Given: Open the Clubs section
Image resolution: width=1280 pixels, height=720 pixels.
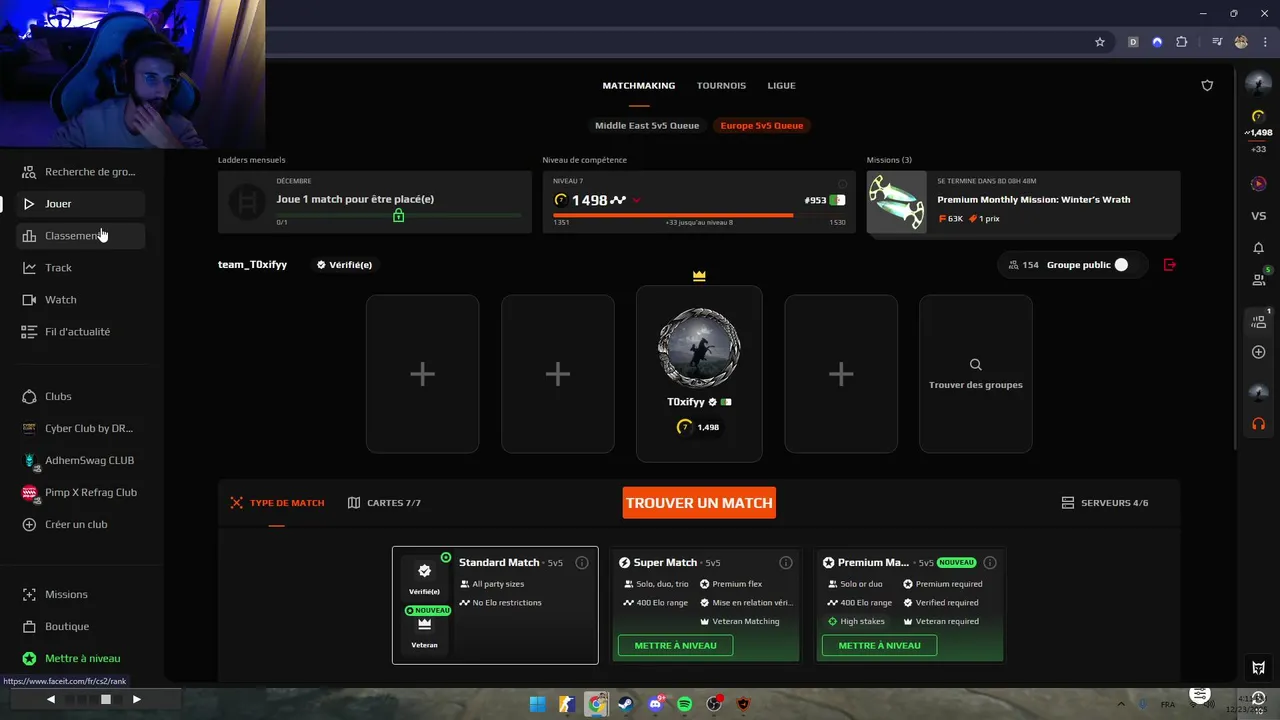Looking at the screenshot, I should click(81, 397).
